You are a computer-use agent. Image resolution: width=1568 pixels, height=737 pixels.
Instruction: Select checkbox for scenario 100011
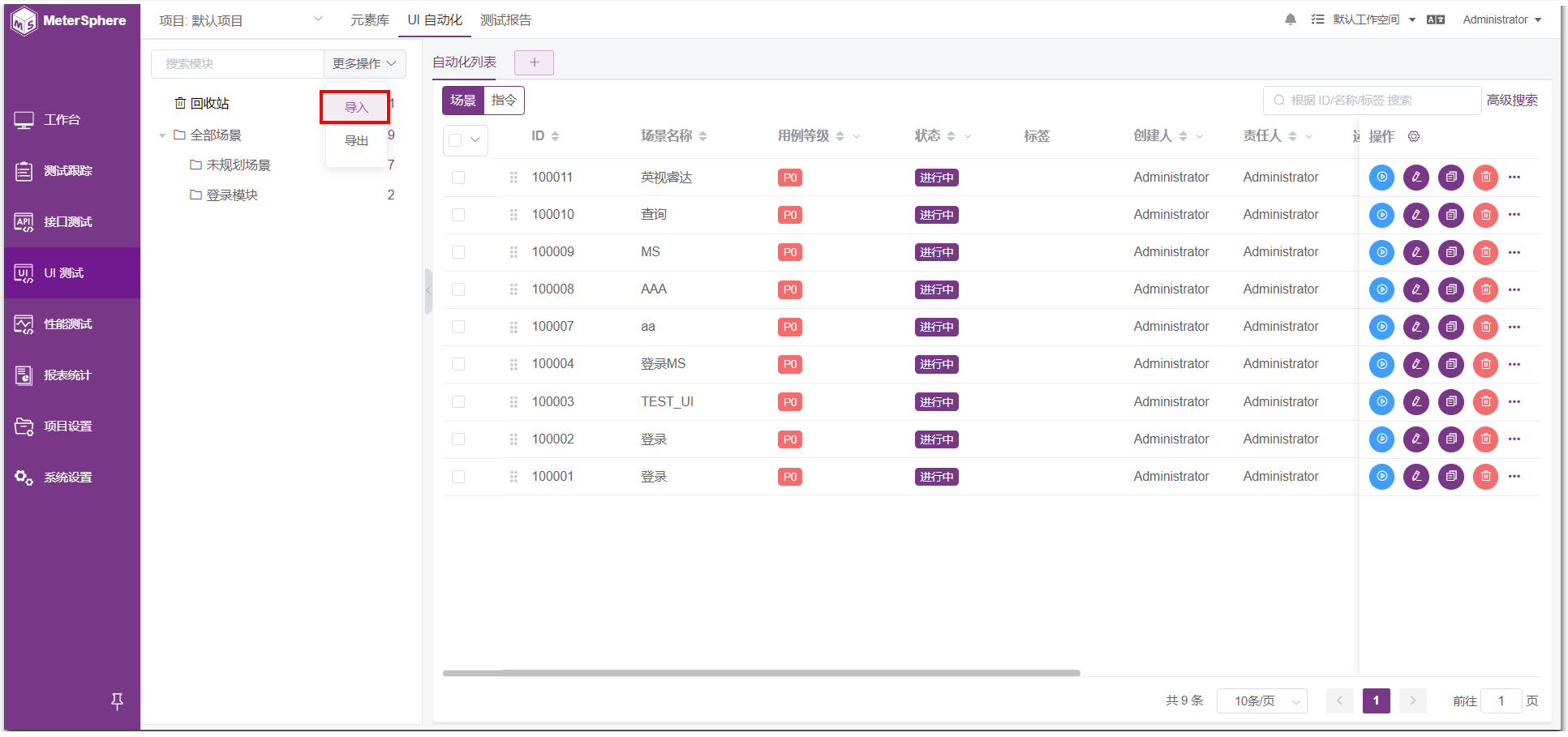pyautogui.click(x=458, y=178)
